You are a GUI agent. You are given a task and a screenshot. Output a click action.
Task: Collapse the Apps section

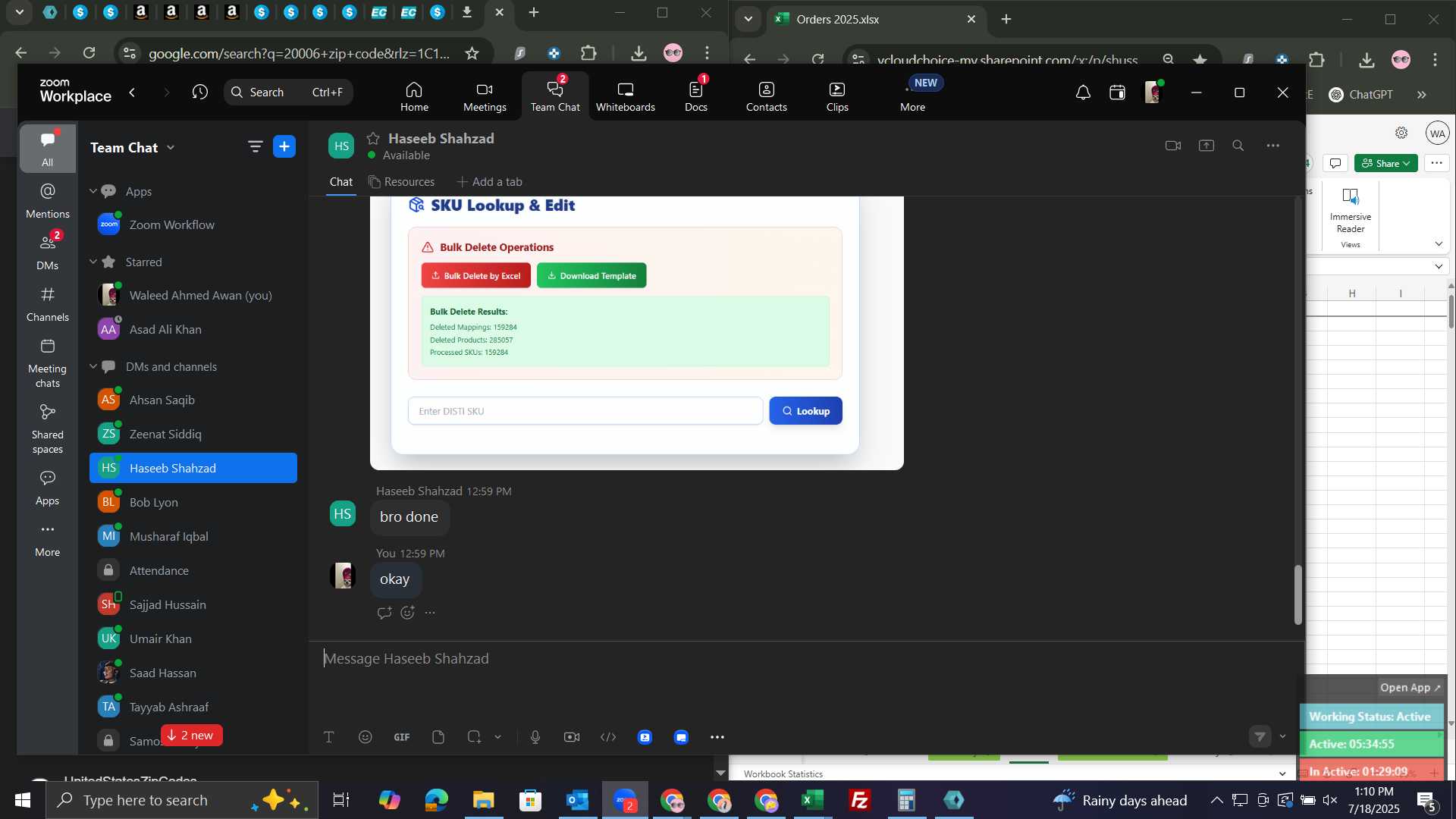click(x=93, y=191)
